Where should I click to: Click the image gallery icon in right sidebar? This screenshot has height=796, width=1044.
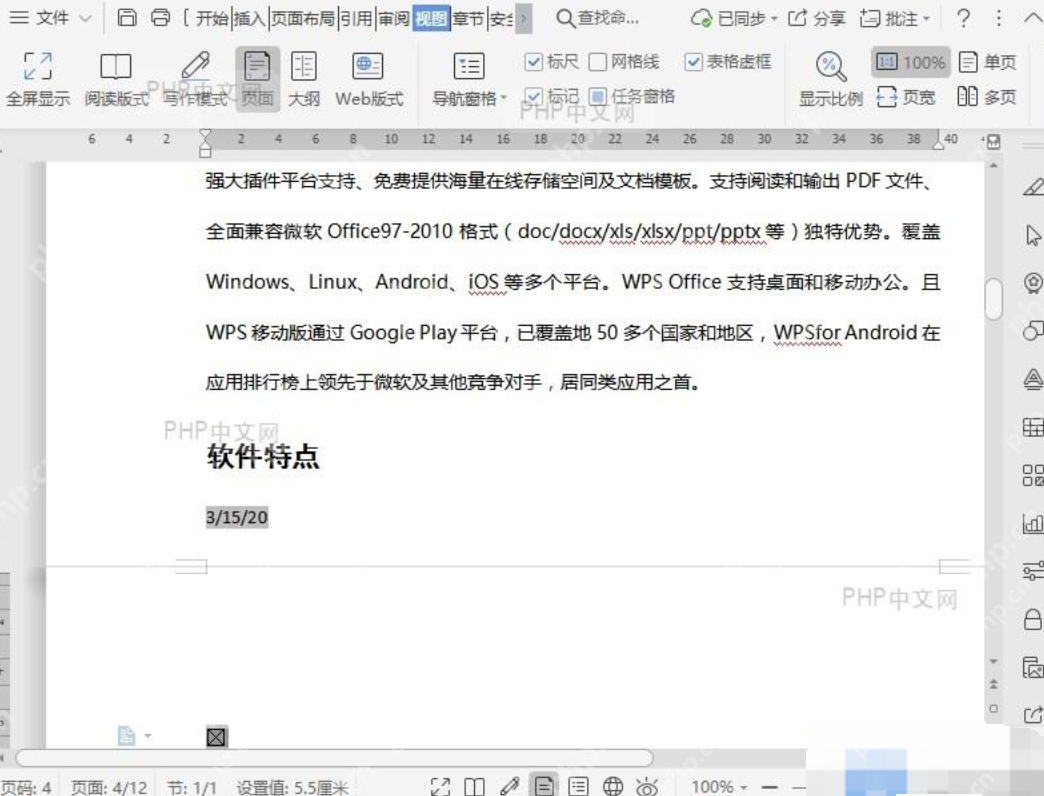click(x=1033, y=666)
